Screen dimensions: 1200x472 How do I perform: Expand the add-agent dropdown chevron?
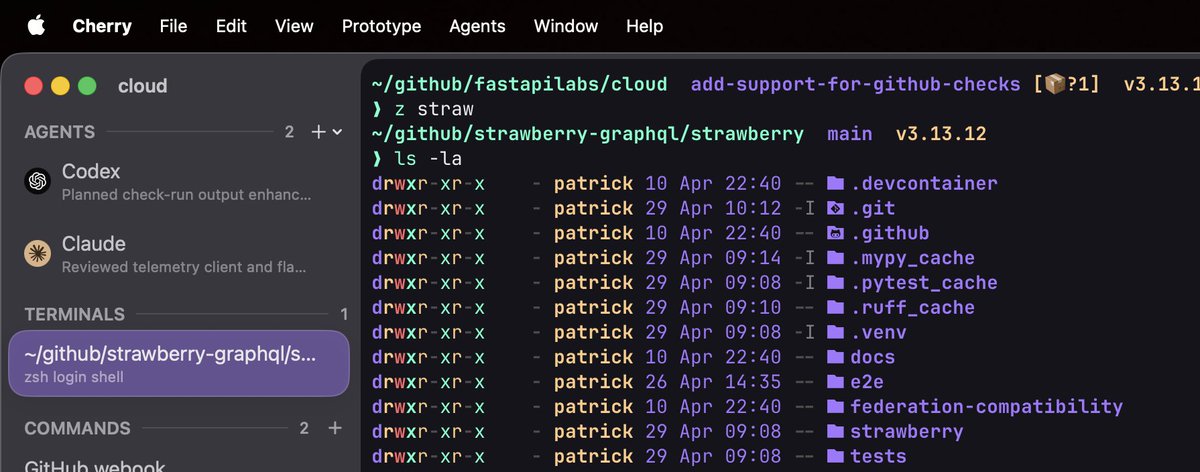337,132
